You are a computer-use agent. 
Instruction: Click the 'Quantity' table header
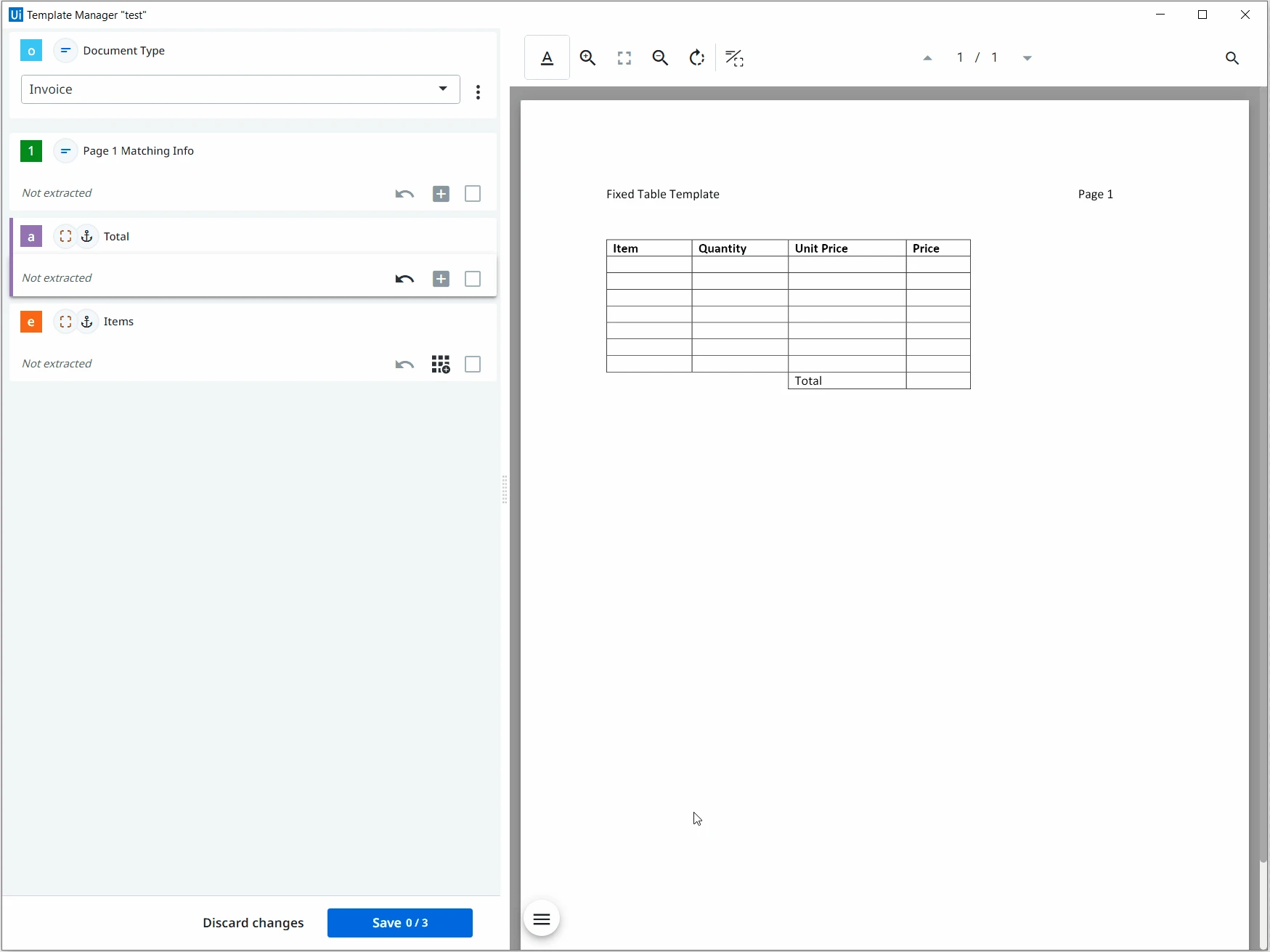click(x=722, y=248)
